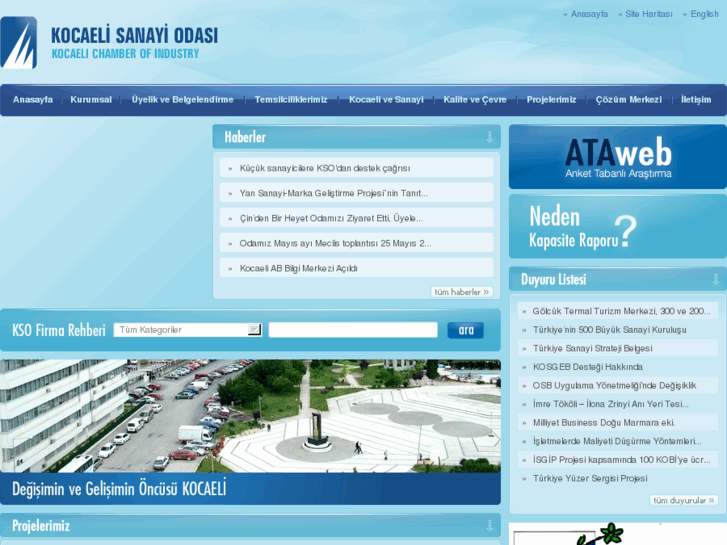Open the Kurumsal menu
The height and width of the screenshot is (545, 727).
[91, 99]
